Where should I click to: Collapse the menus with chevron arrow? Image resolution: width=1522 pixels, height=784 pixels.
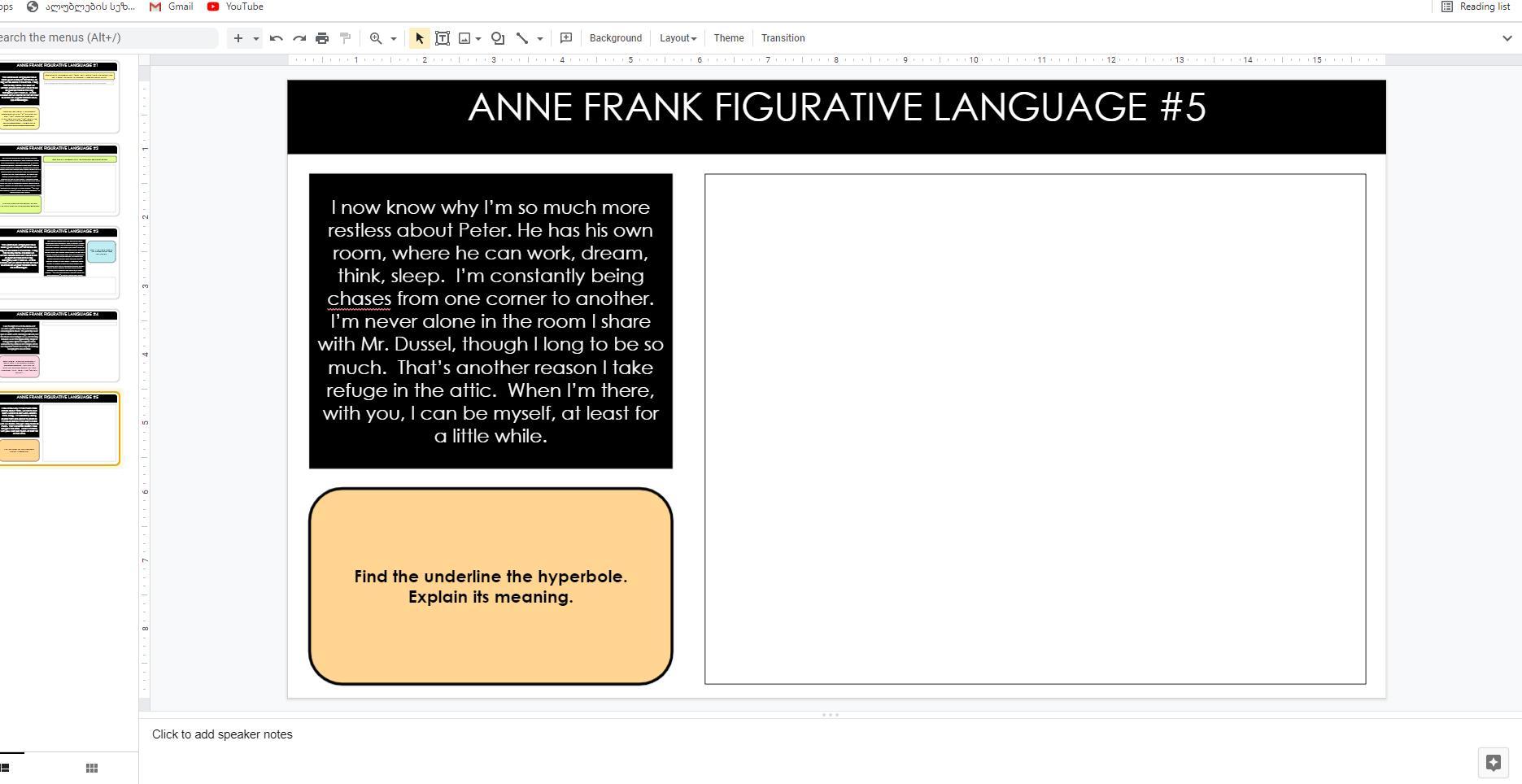[x=1507, y=38]
